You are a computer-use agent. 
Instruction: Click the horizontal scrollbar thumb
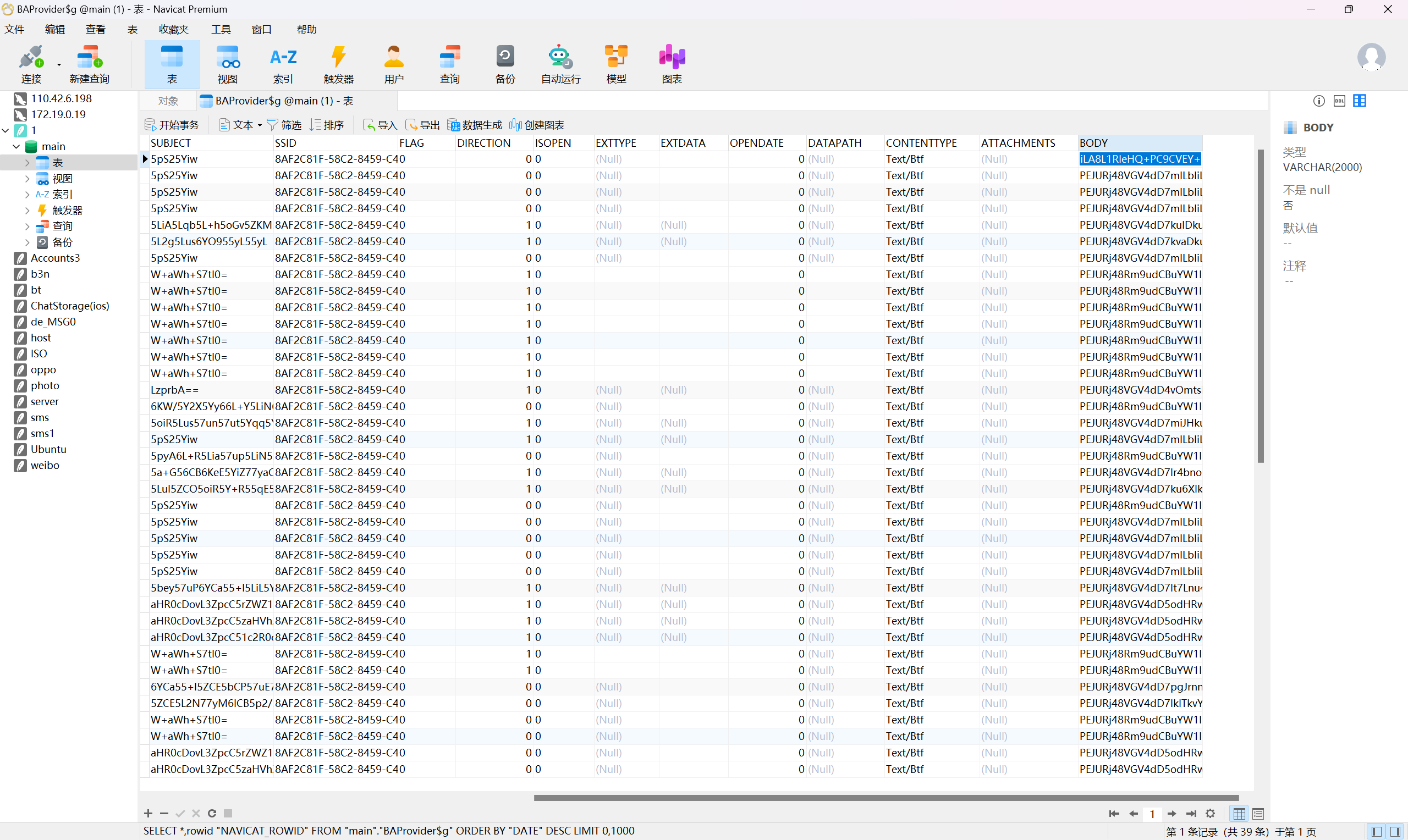[x=886, y=798]
